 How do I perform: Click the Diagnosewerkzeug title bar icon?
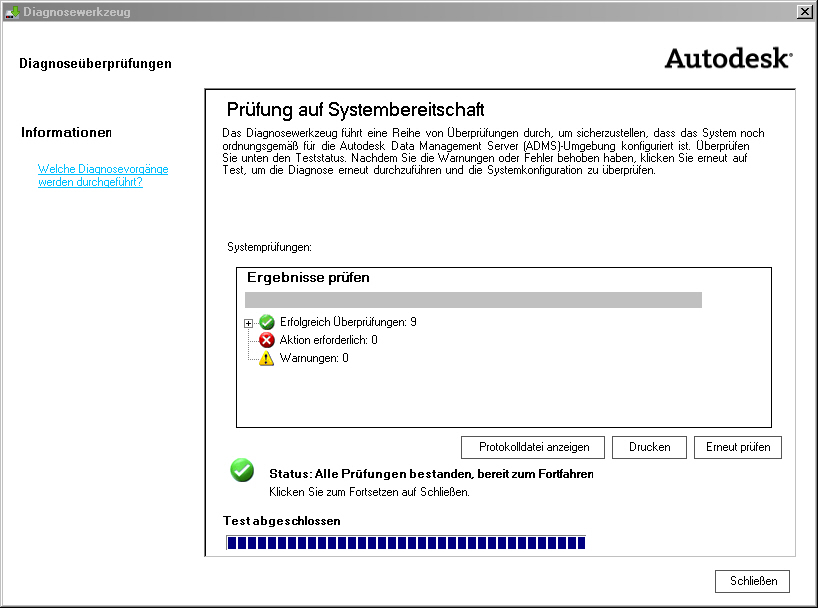(x=12, y=11)
